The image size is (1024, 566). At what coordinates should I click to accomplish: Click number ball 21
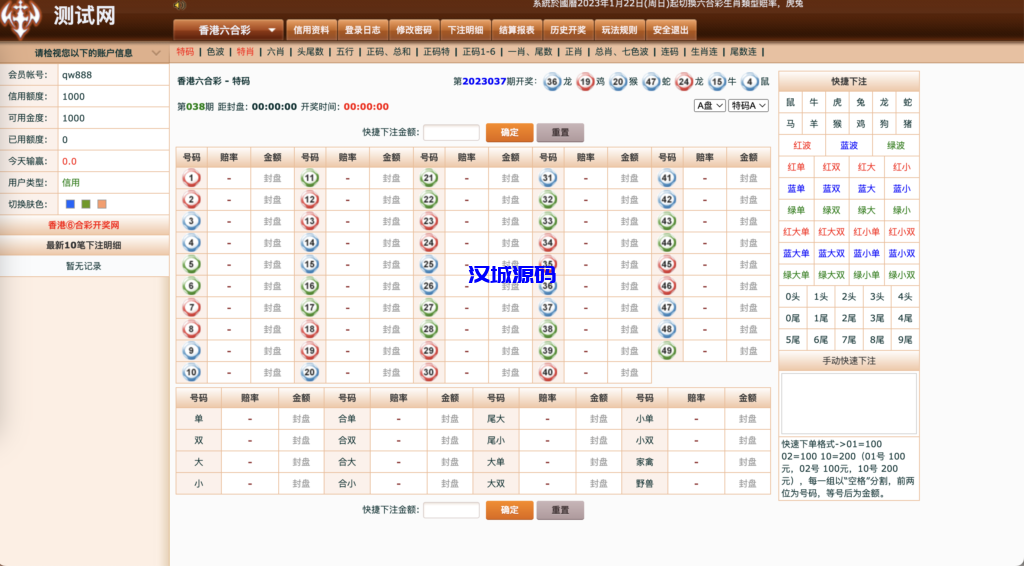pos(428,178)
